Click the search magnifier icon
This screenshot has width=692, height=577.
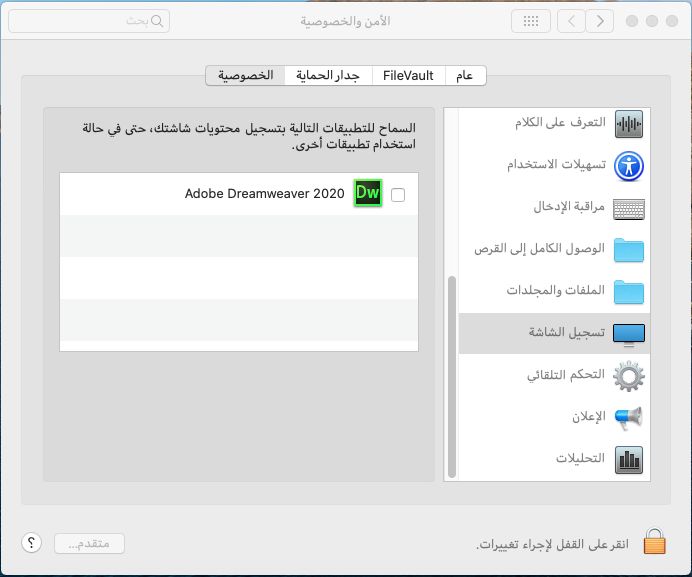point(157,21)
